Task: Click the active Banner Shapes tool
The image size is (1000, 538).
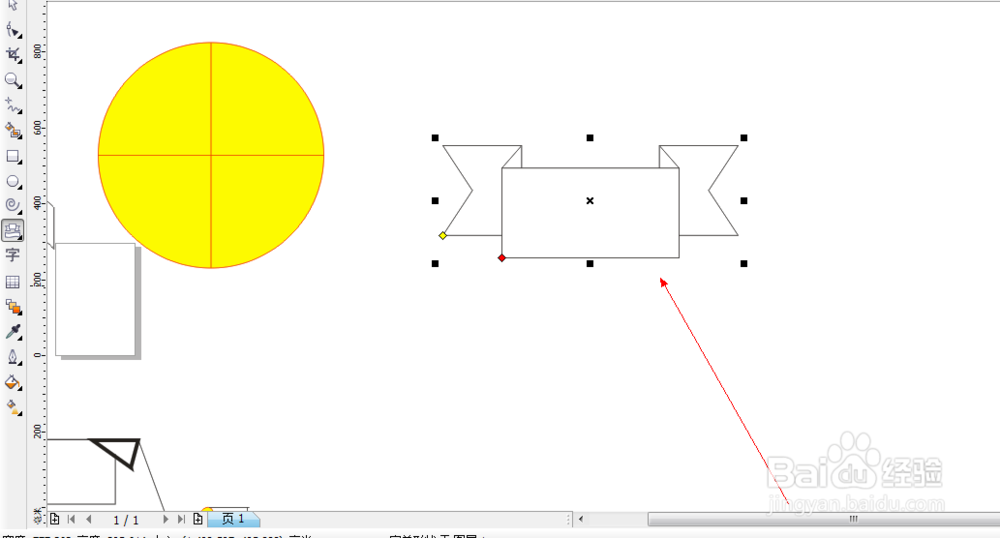Action: pyautogui.click(x=13, y=231)
